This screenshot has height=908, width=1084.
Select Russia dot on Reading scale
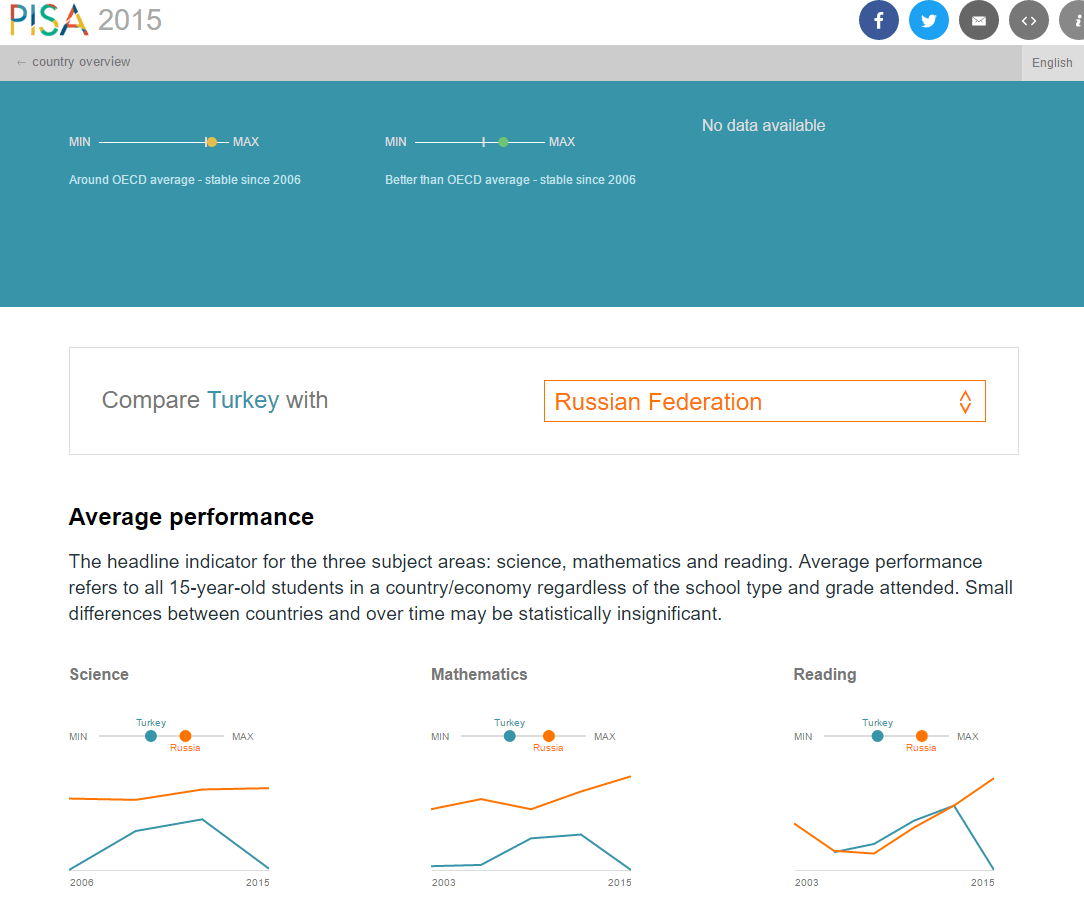[921, 736]
